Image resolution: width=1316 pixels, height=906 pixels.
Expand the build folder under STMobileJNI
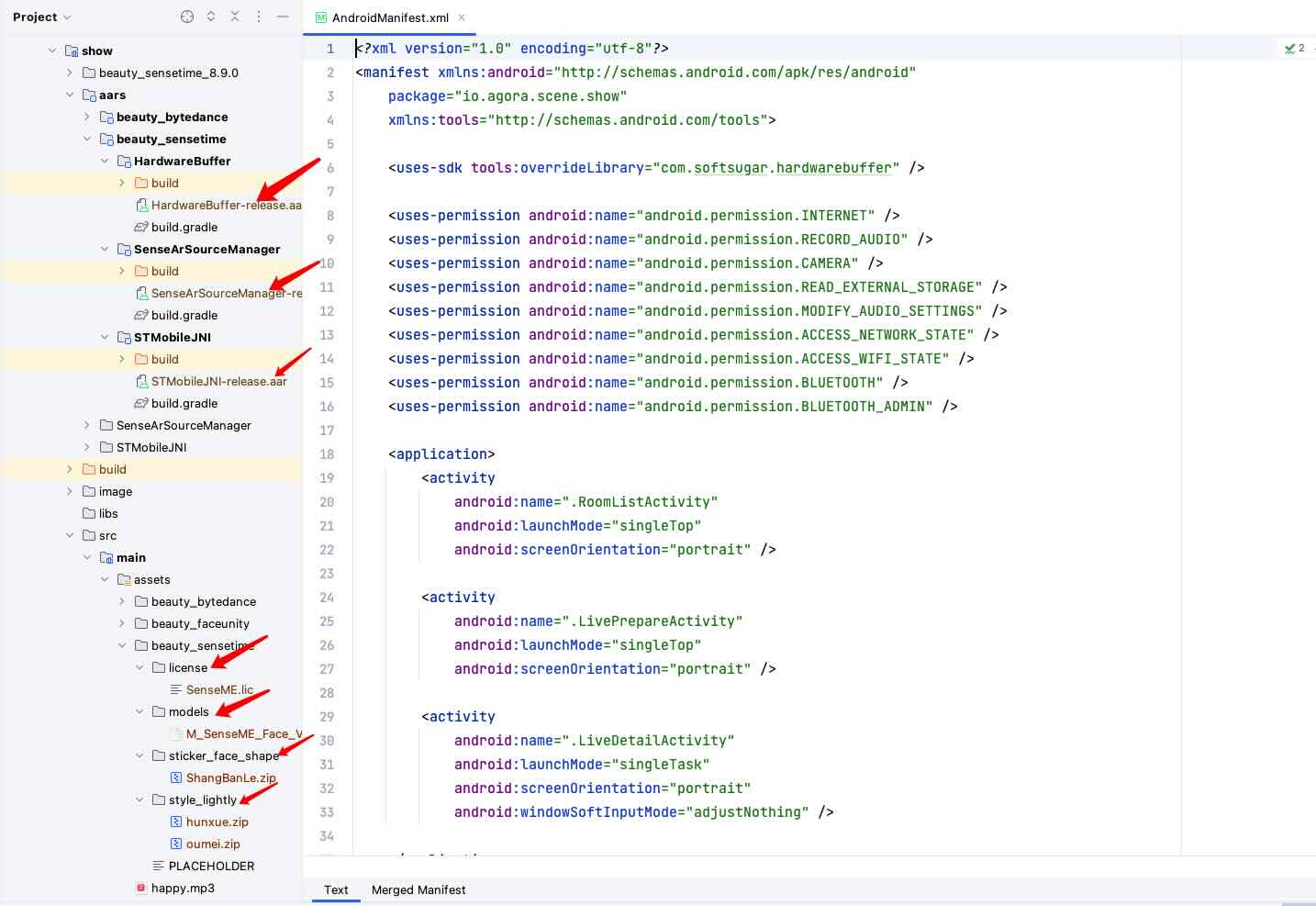click(x=122, y=359)
